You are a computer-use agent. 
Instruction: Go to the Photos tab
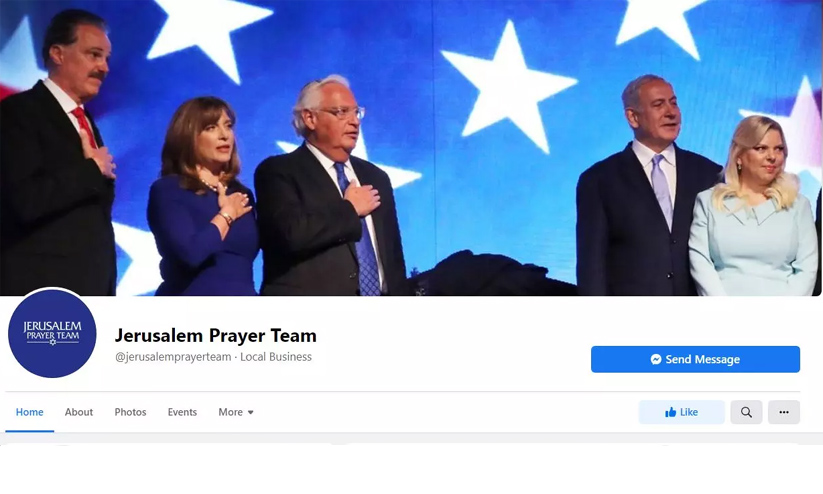coord(130,412)
